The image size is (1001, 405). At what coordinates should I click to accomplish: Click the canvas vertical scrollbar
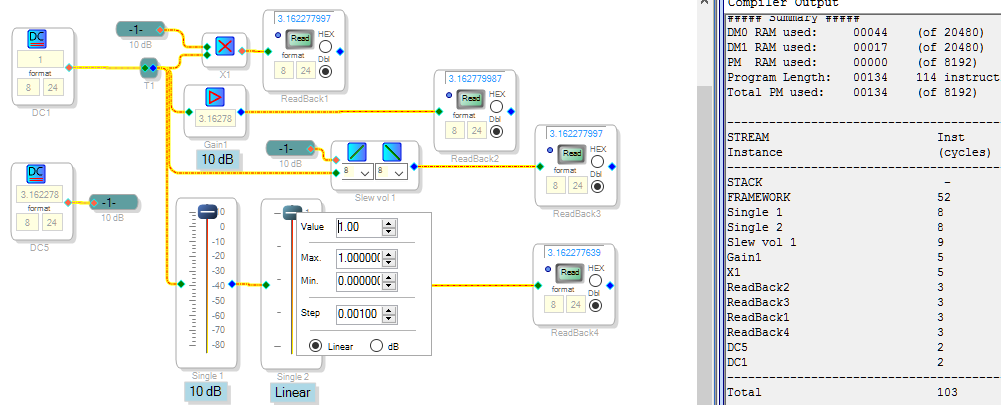704,243
